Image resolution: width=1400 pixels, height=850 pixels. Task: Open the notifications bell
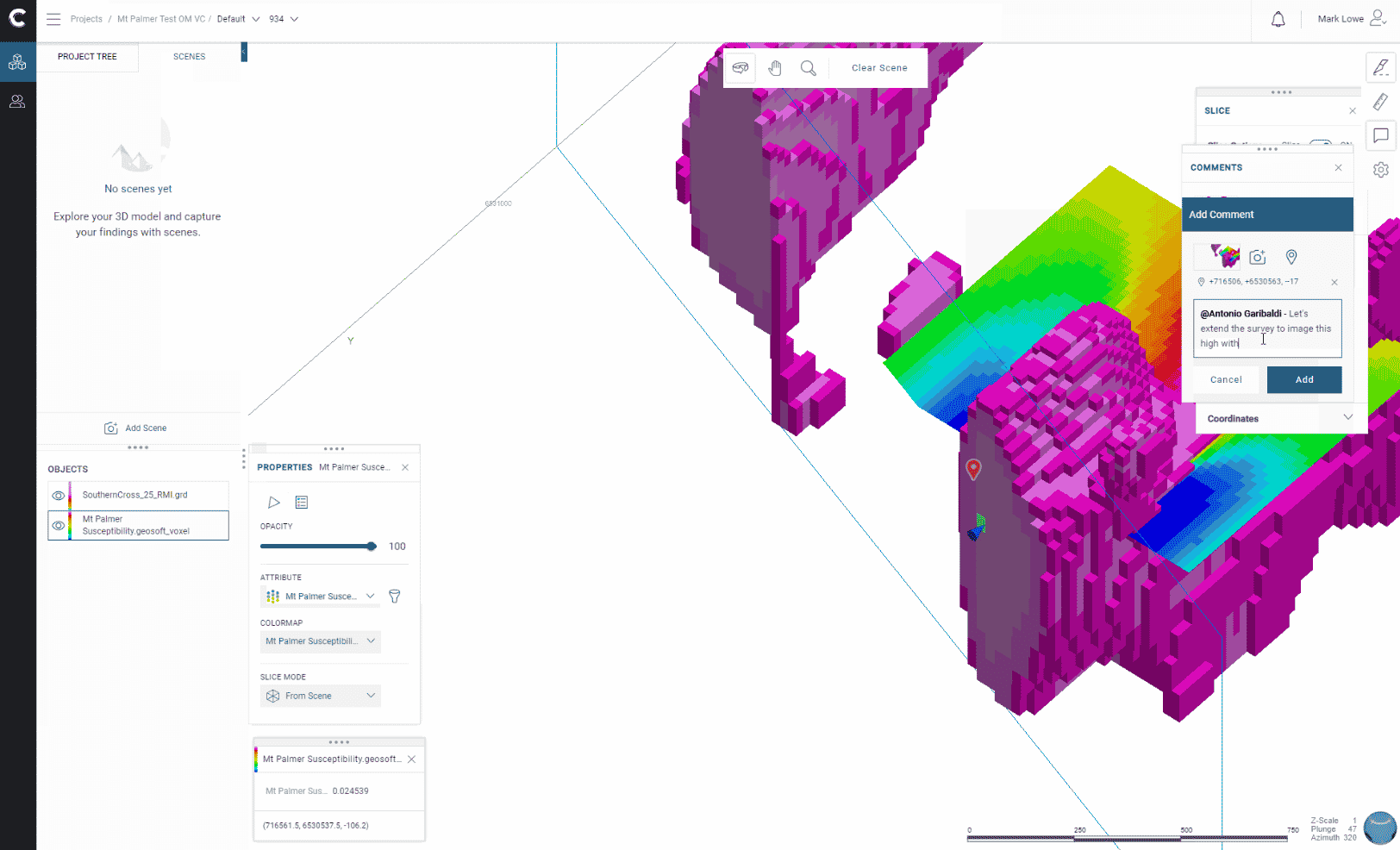point(1278,19)
